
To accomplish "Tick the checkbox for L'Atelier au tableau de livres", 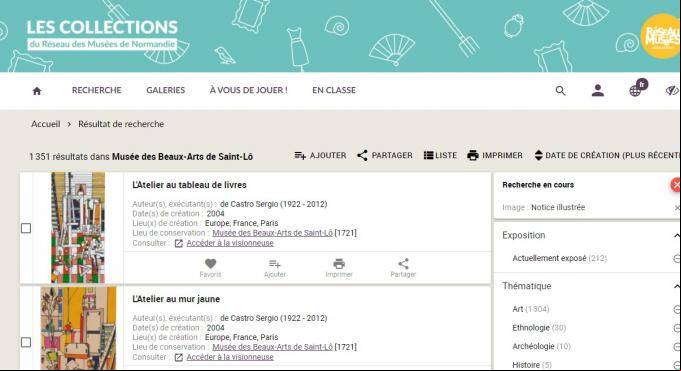I will point(26,228).
